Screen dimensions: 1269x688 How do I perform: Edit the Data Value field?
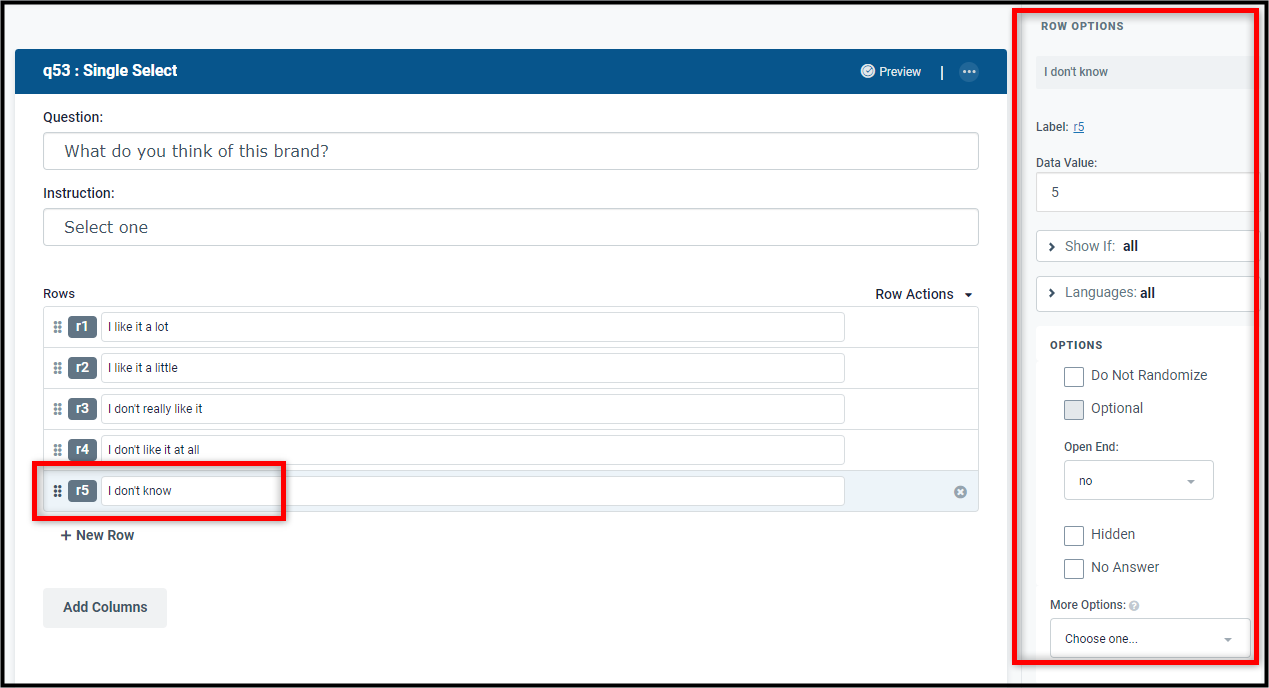point(1145,192)
